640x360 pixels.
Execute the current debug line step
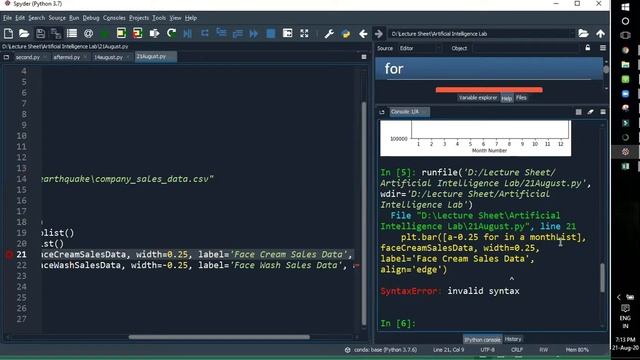pyautogui.click(x=204, y=33)
